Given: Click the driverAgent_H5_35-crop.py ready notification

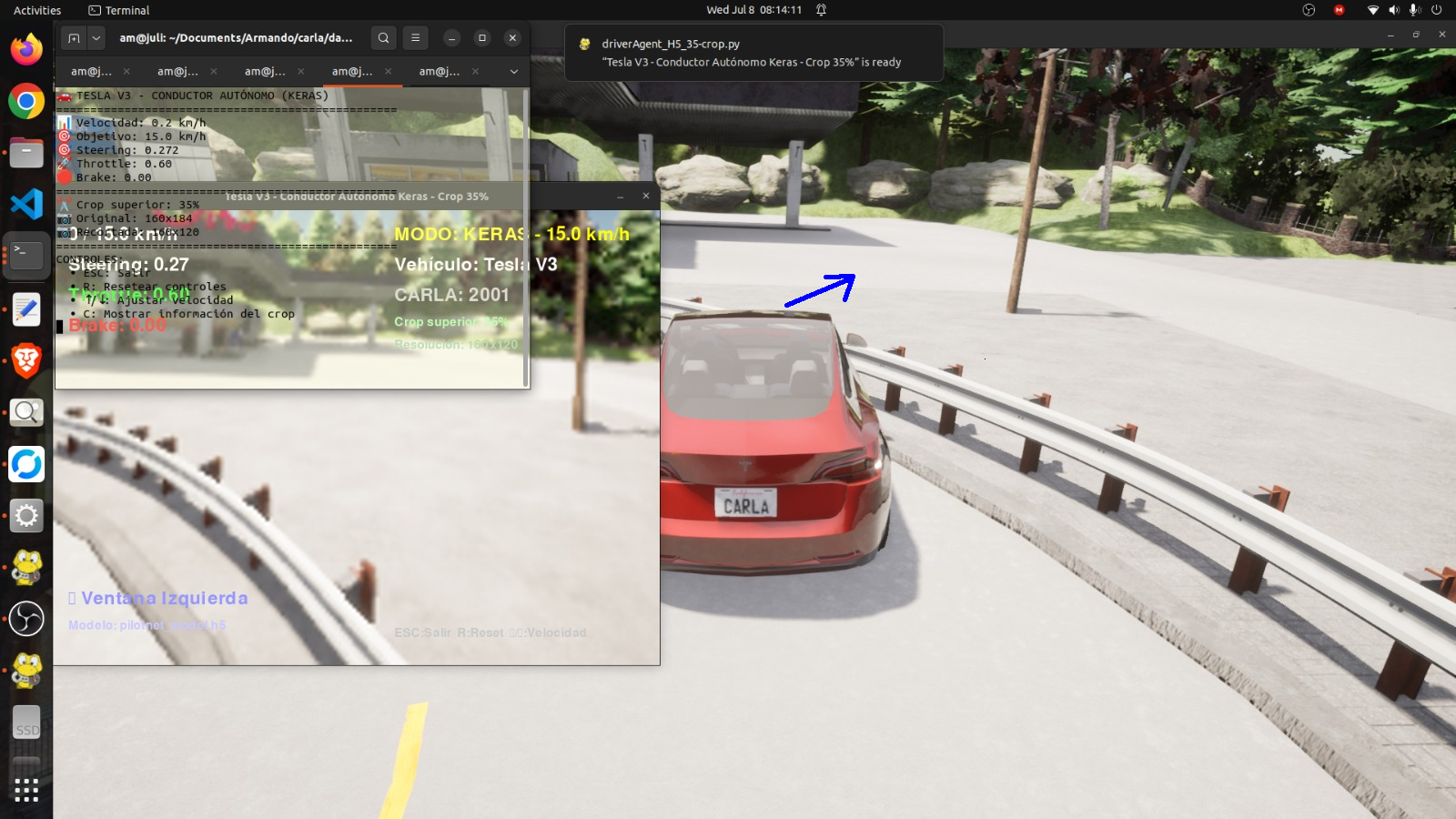Looking at the screenshot, I should (753, 53).
